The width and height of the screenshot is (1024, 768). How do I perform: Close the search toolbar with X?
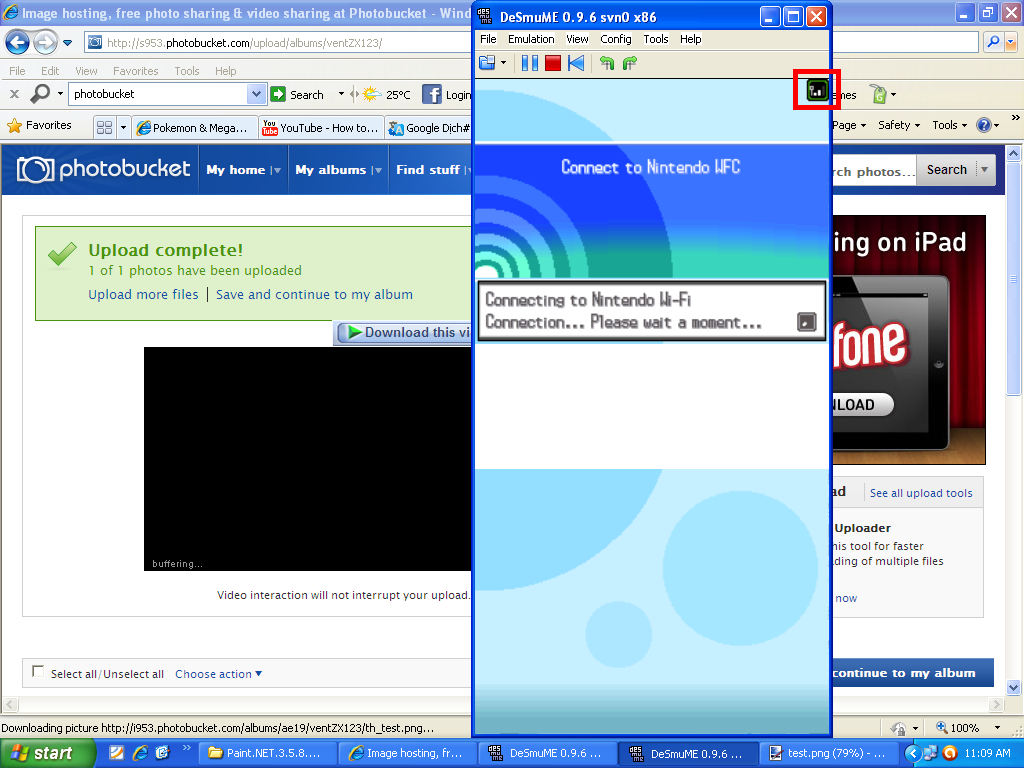(x=14, y=94)
